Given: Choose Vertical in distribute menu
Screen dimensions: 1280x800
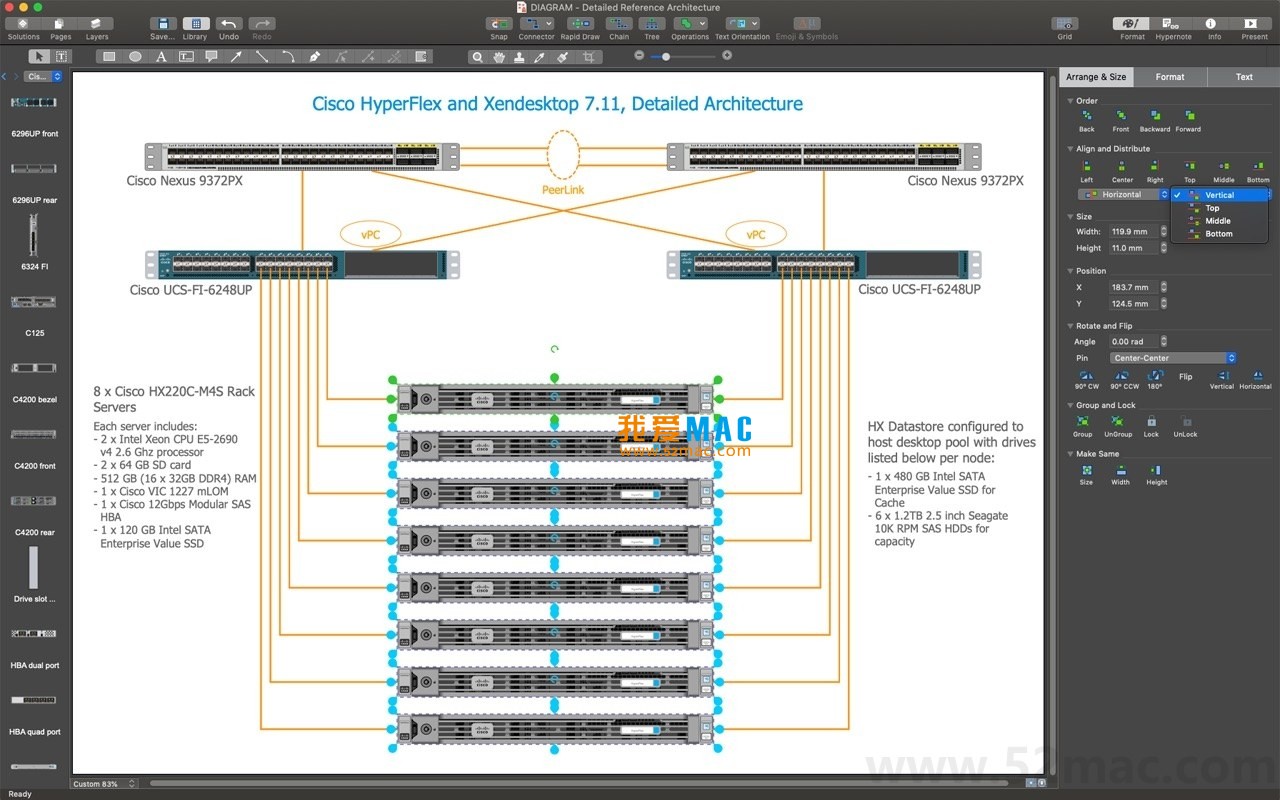Looking at the screenshot, I should pyautogui.click(x=1220, y=195).
